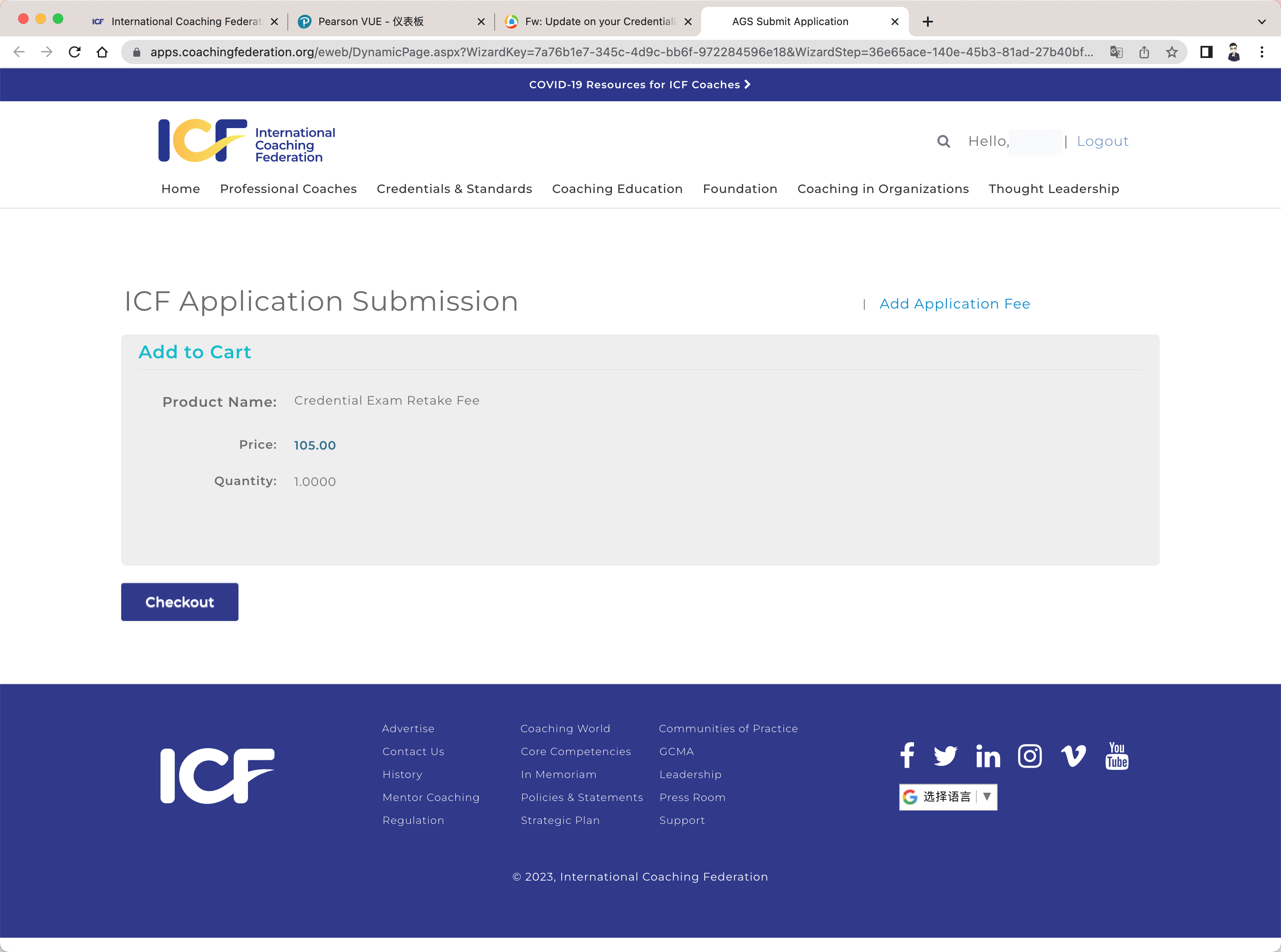The width and height of the screenshot is (1281, 952).
Task: Open Chrome three-dot menu
Action: [x=1262, y=52]
